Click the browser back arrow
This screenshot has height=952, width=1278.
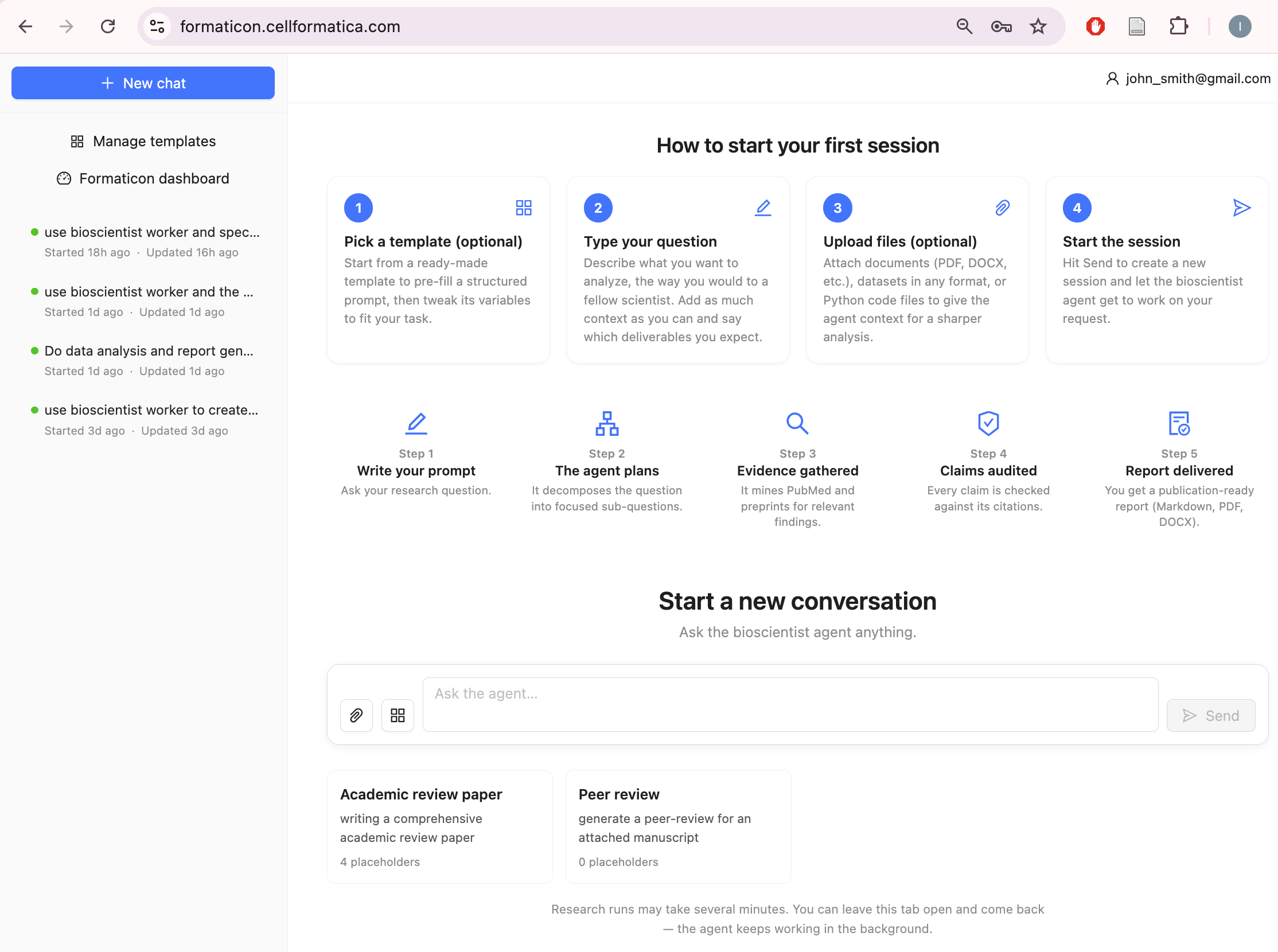(x=25, y=26)
